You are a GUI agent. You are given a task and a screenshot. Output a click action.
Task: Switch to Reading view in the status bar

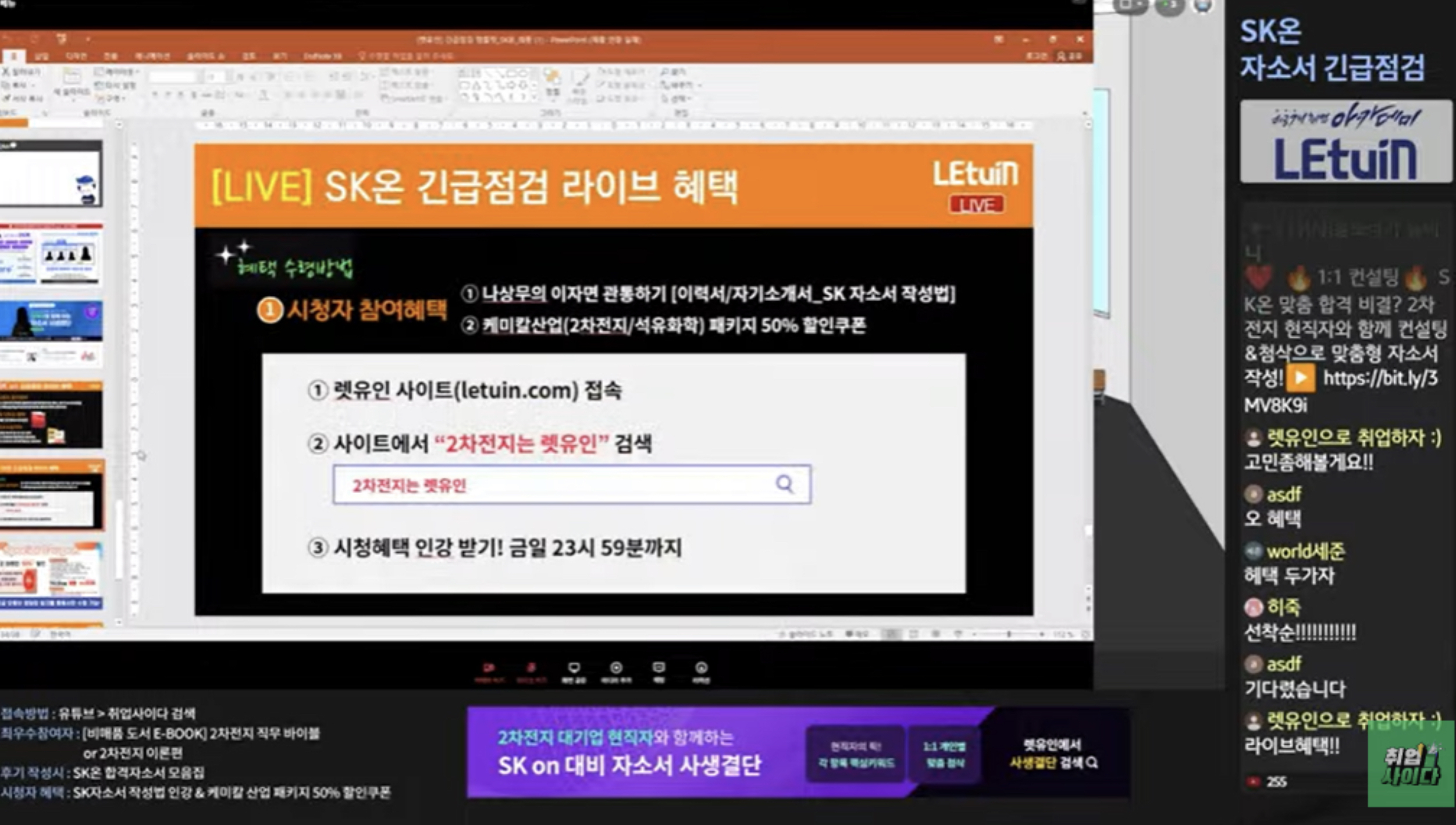pyautogui.click(x=935, y=634)
